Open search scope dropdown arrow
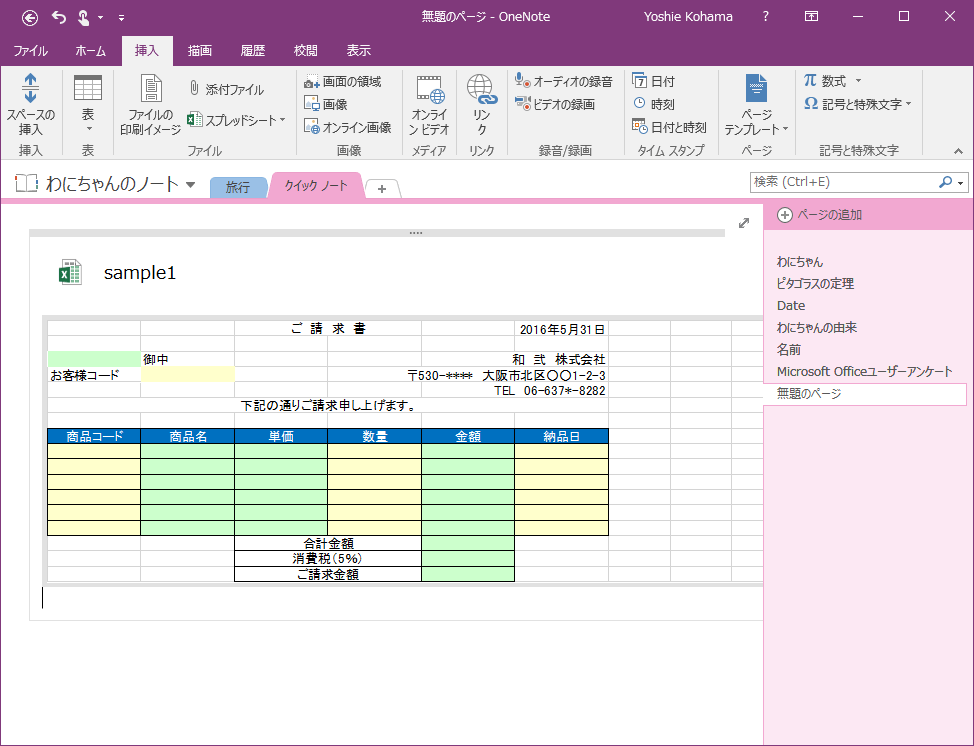974x746 pixels. [961, 183]
